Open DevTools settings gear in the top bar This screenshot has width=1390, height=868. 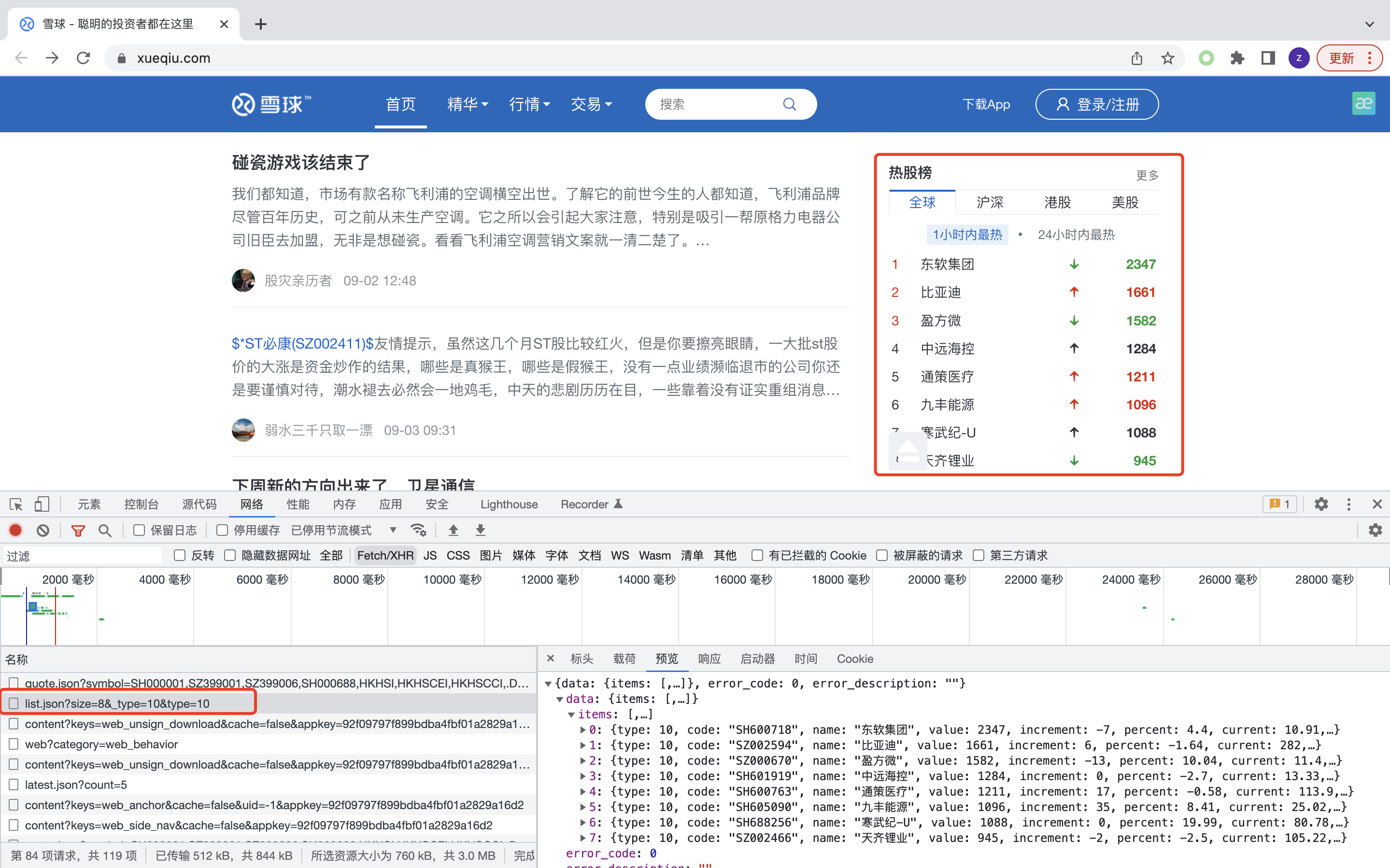[1321, 504]
